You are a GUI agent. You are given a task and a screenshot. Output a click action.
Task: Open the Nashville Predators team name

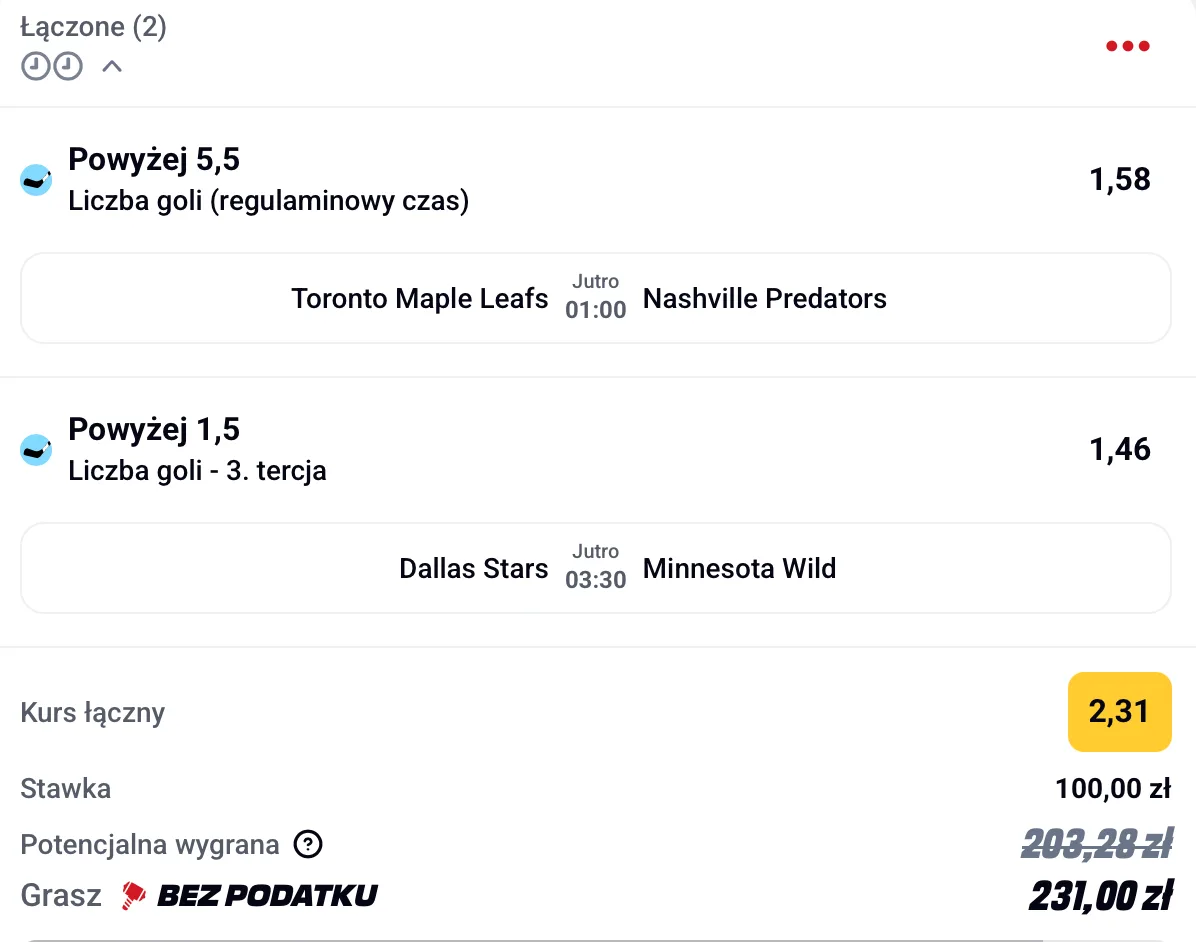(x=765, y=298)
